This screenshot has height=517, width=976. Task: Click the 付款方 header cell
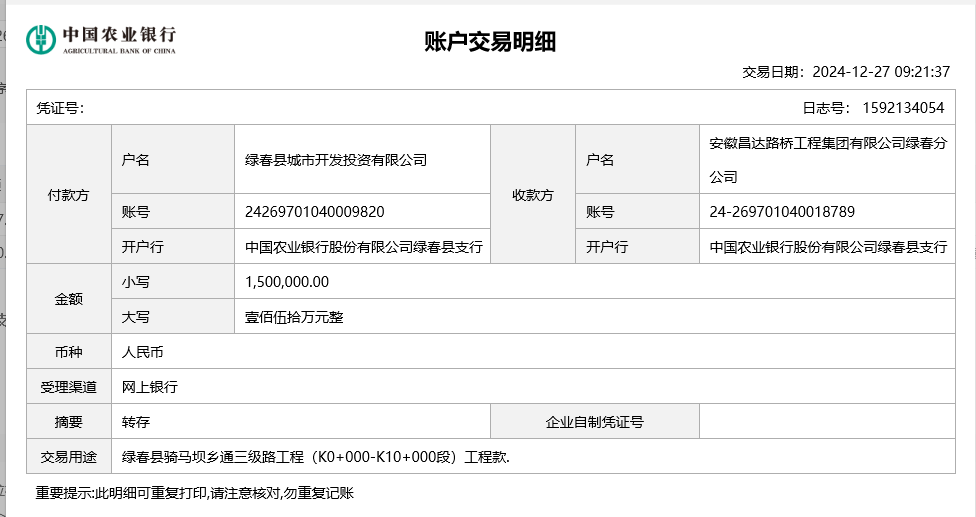tap(69, 194)
